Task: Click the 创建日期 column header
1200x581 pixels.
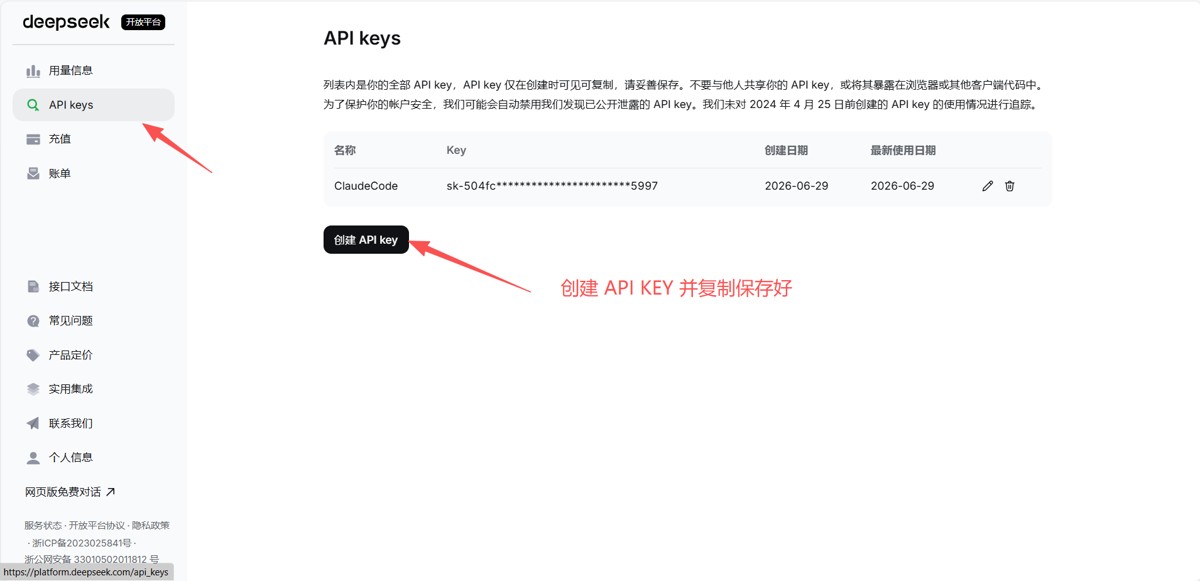Action: coord(786,150)
